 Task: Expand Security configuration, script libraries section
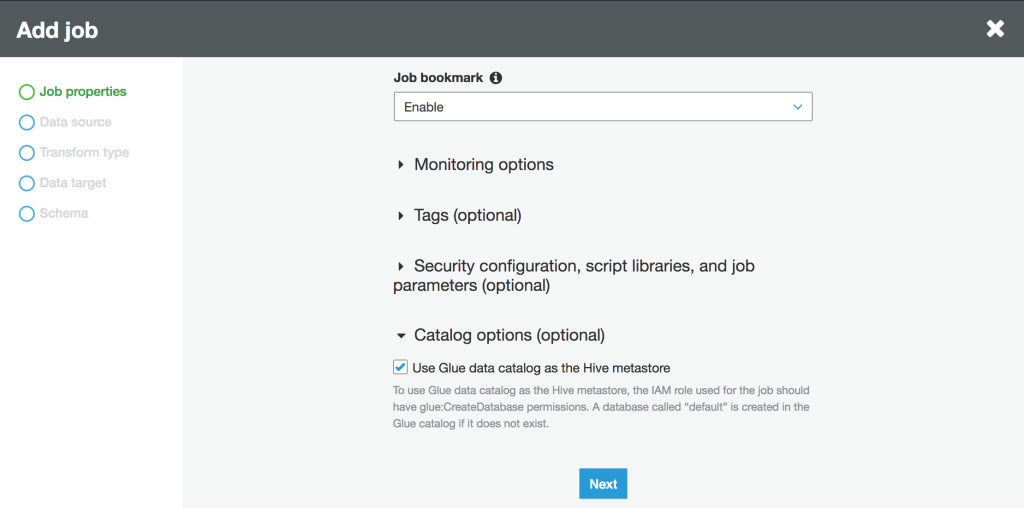click(x=574, y=276)
